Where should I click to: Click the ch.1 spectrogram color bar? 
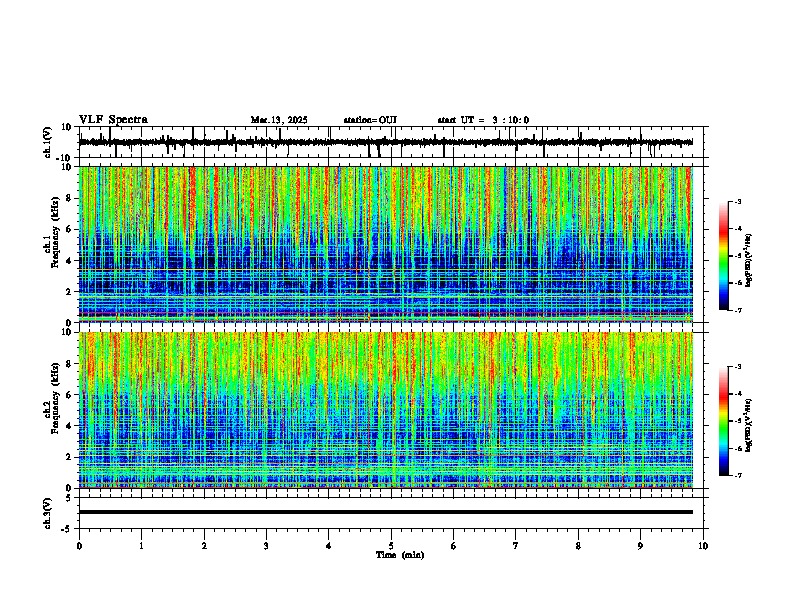[x=723, y=256]
